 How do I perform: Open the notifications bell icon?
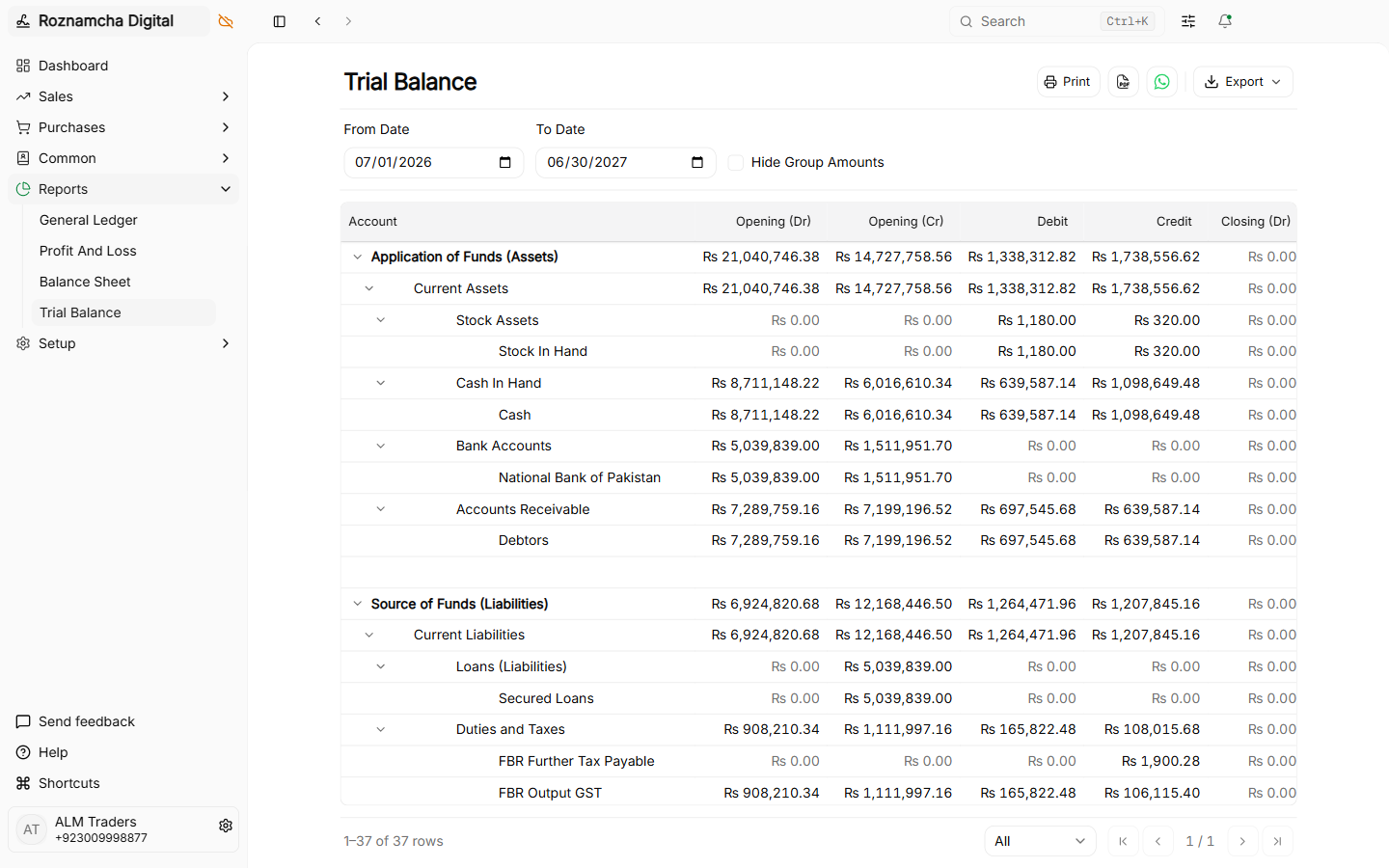click(x=1225, y=21)
